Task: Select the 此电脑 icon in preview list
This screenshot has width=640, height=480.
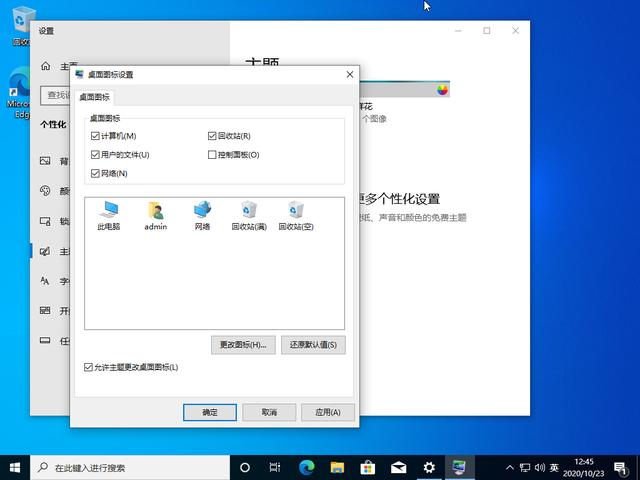Action: [109, 216]
